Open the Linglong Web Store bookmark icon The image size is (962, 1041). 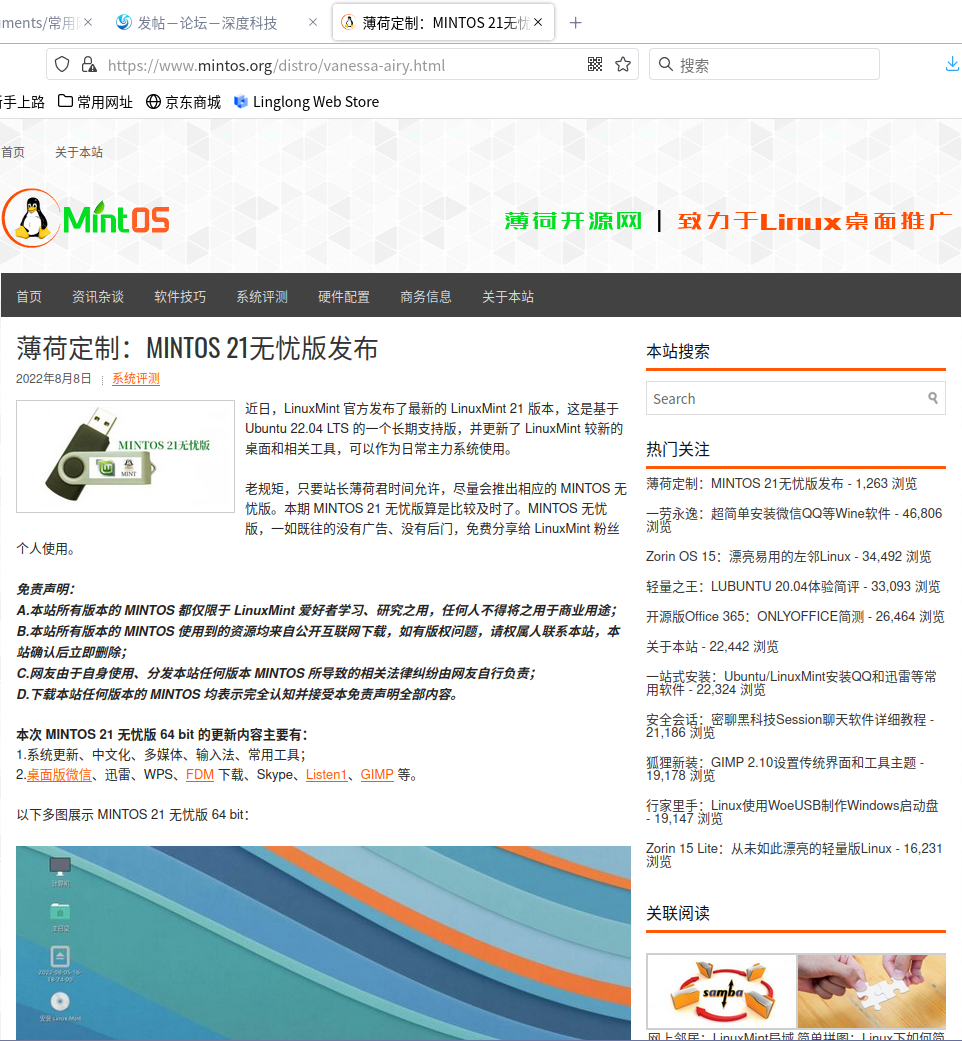click(x=240, y=101)
